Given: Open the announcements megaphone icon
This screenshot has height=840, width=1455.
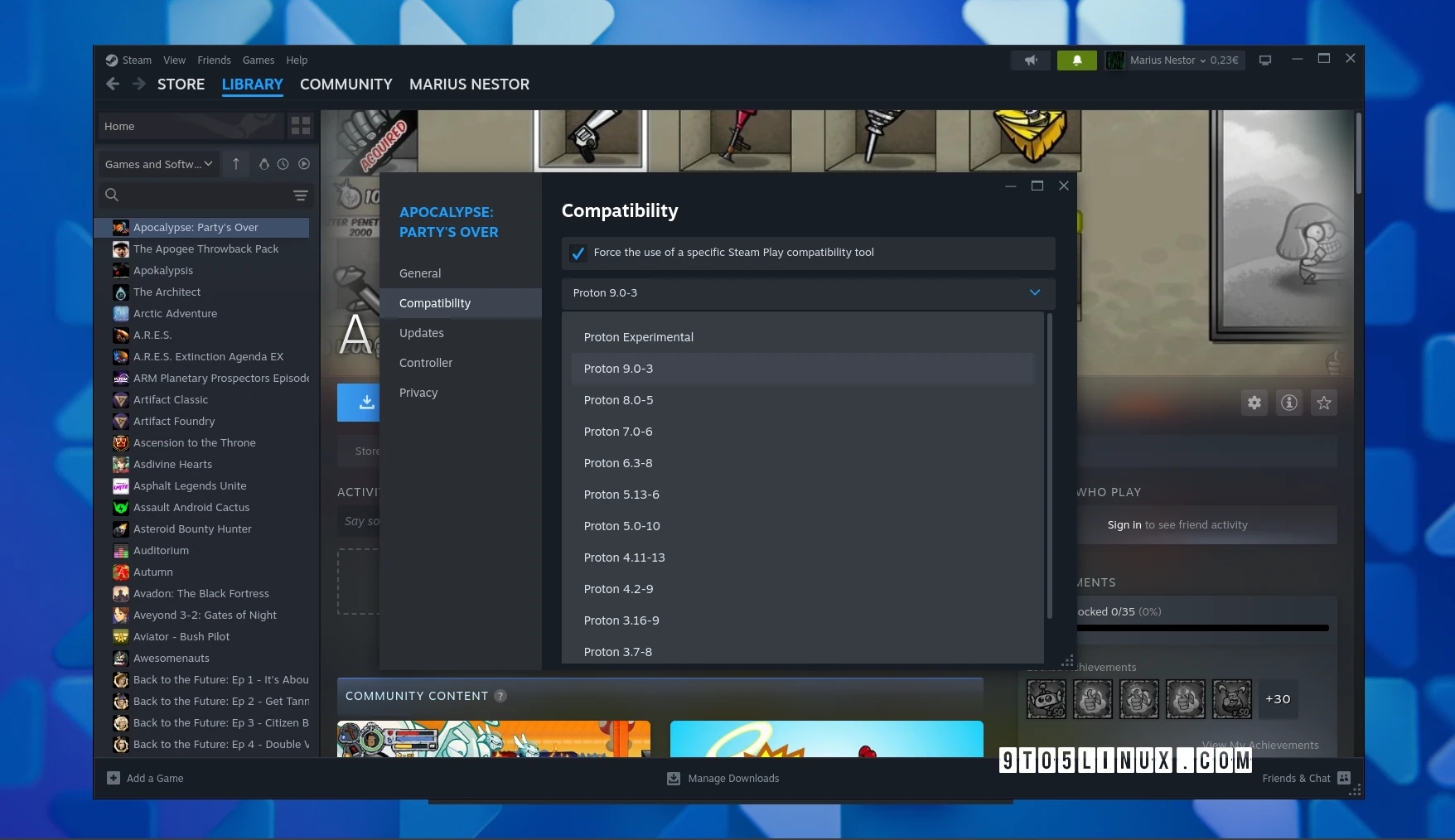Looking at the screenshot, I should tap(1030, 60).
